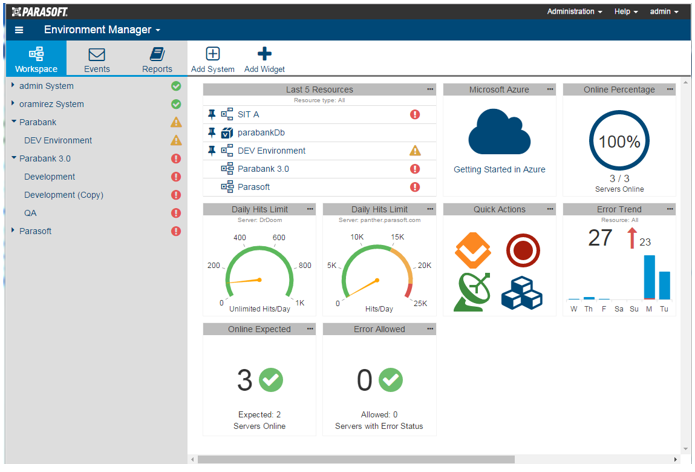Open the Error Allowed widget options menu

pos(430,328)
